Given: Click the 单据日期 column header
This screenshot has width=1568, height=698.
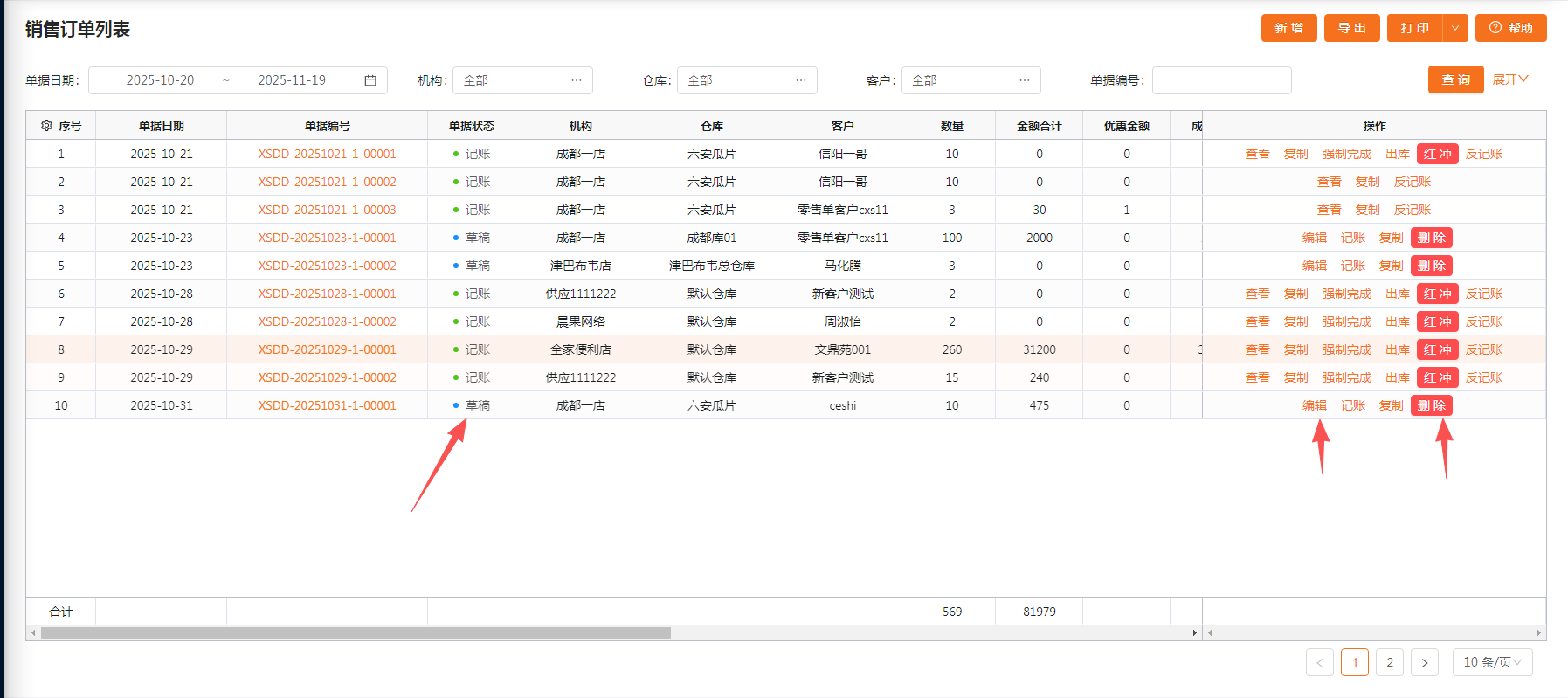Looking at the screenshot, I should coord(162,126).
